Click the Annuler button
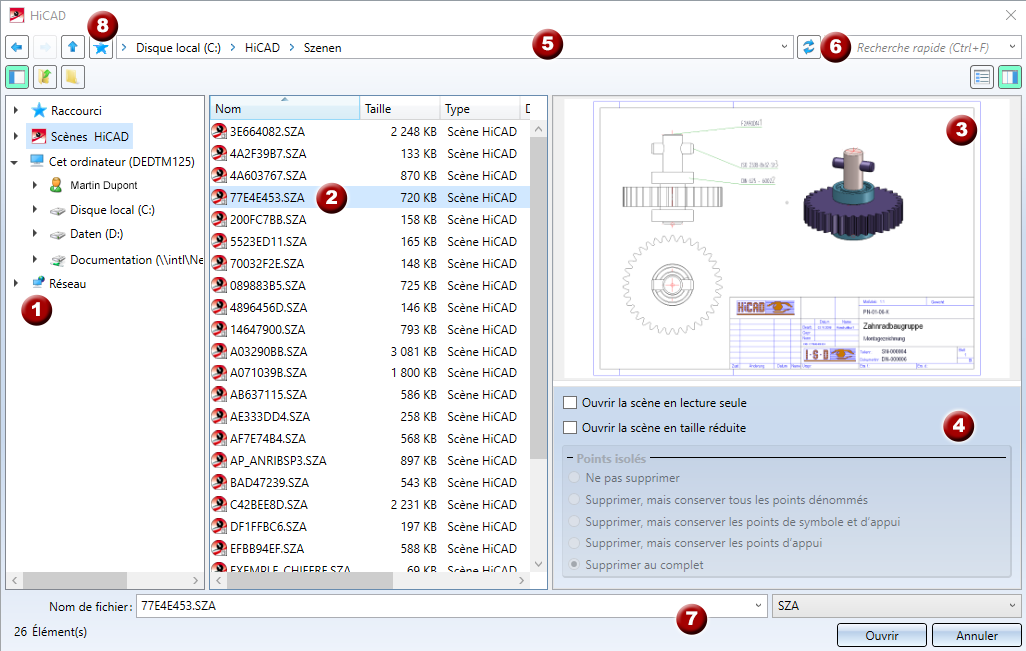The width and height of the screenshot is (1026, 651). (976, 635)
